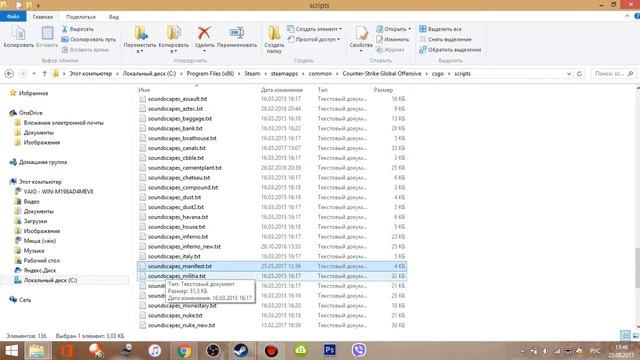The height and width of the screenshot is (360, 640).
Task: Click Скопировать путь (Copy path)
Action: [89, 40]
